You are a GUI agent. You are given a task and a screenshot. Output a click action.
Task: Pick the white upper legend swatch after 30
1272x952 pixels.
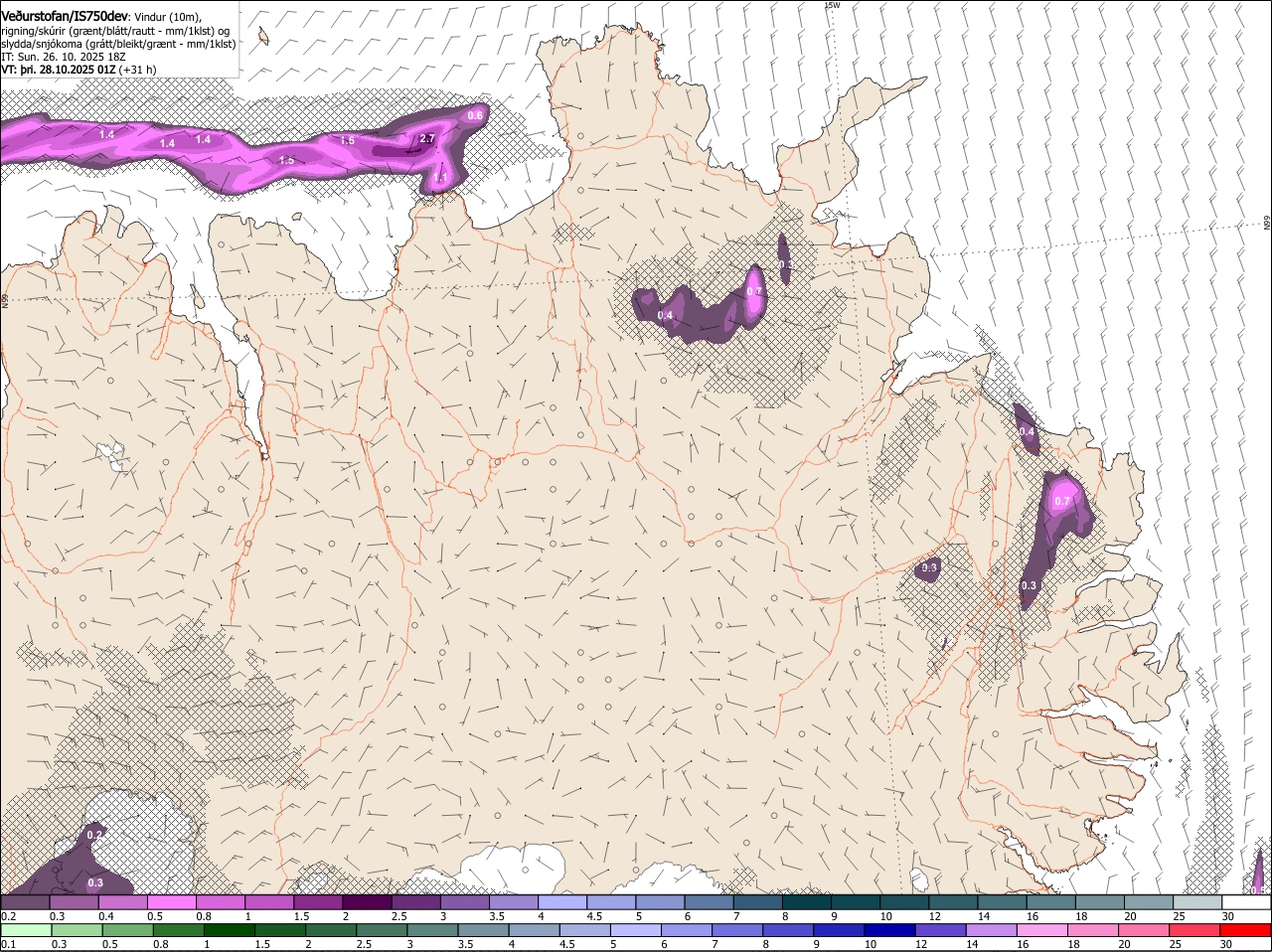click(1246, 902)
